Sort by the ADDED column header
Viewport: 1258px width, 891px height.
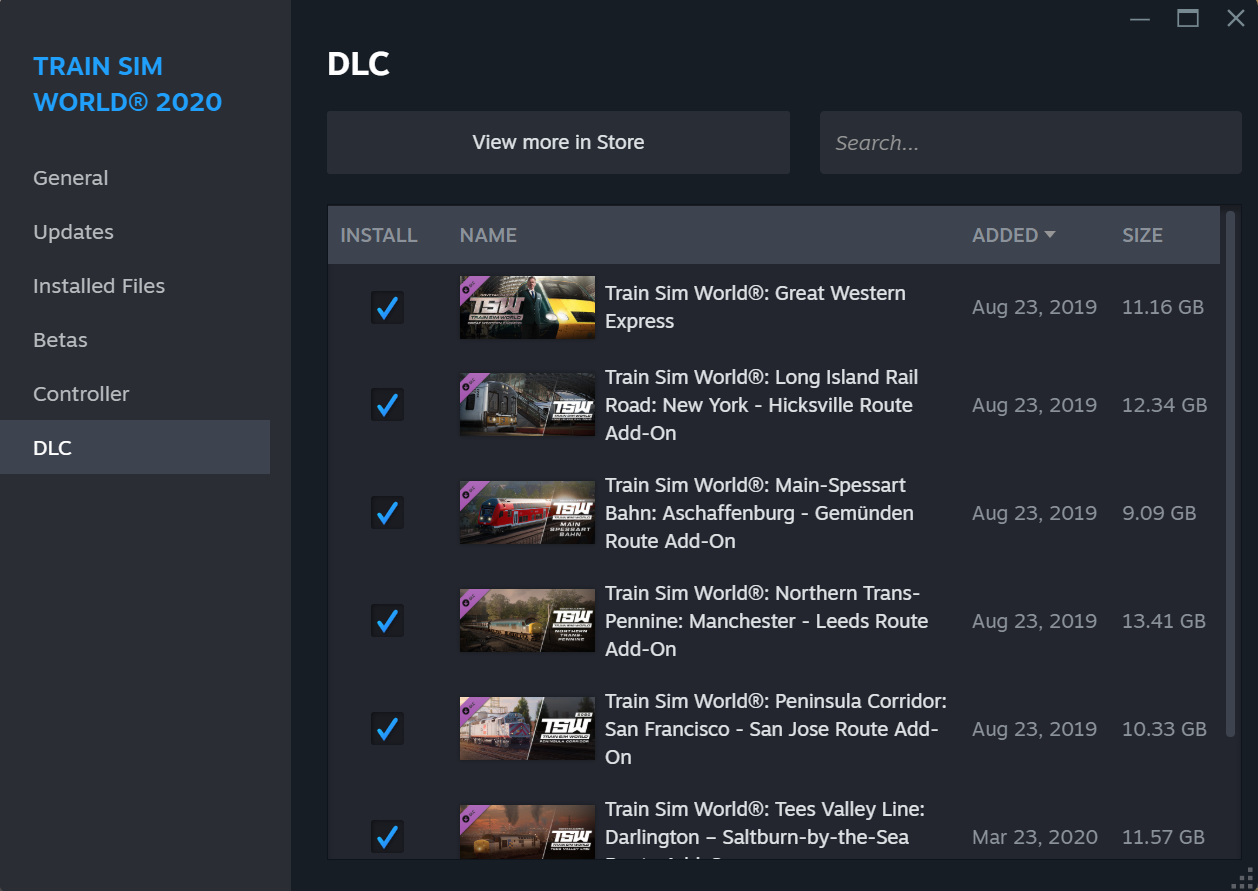pos(1013,235)
